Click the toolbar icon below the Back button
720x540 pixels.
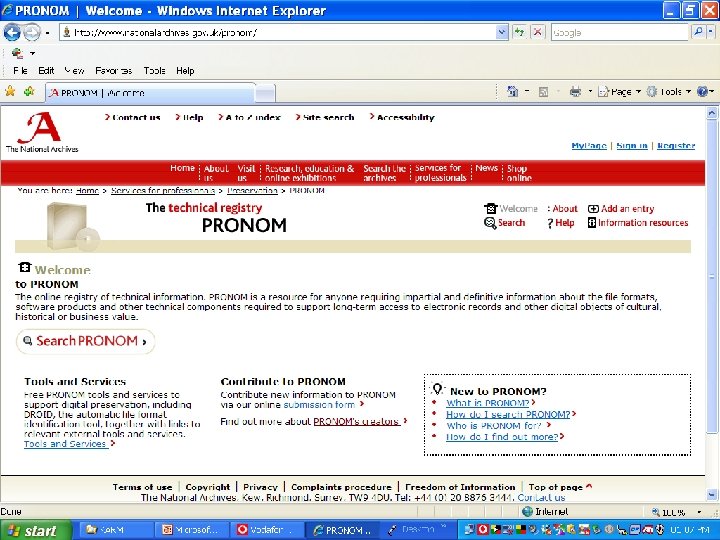pyautogui.click(x=17, y=53)
